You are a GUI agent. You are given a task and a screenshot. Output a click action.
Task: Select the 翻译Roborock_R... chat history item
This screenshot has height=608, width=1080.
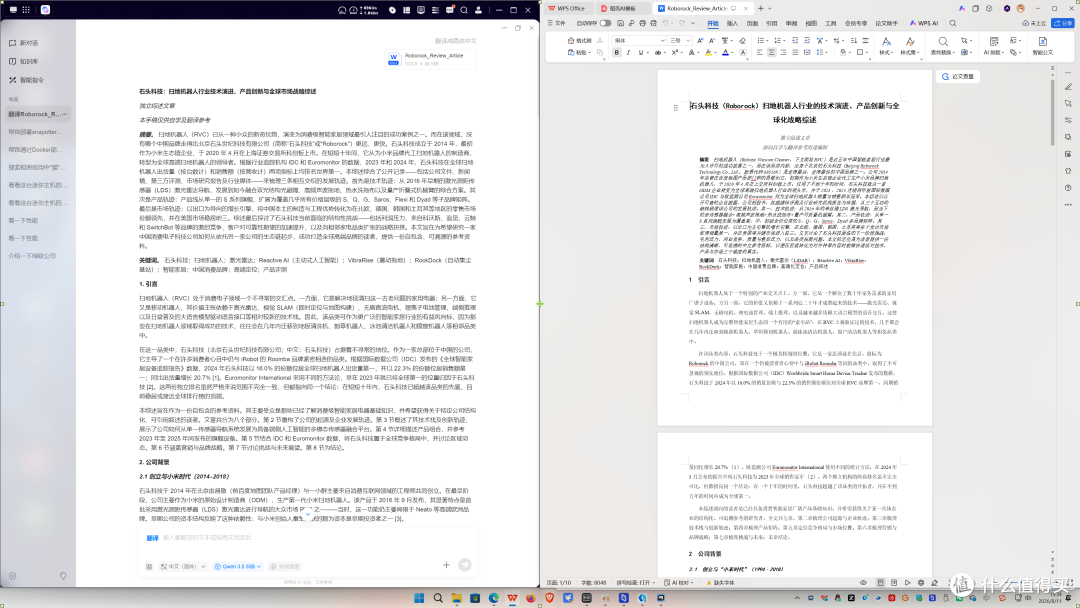tap(37, 114)
